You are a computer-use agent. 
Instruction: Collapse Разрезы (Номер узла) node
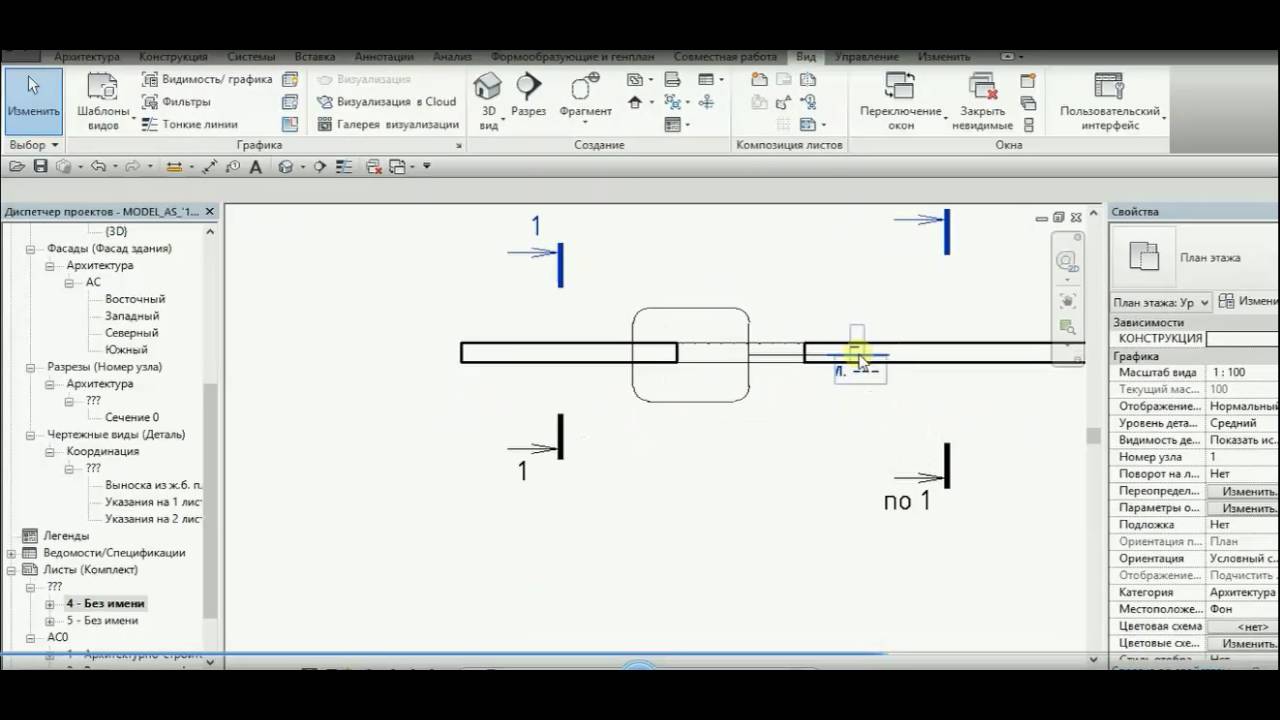tap(29, 367)
